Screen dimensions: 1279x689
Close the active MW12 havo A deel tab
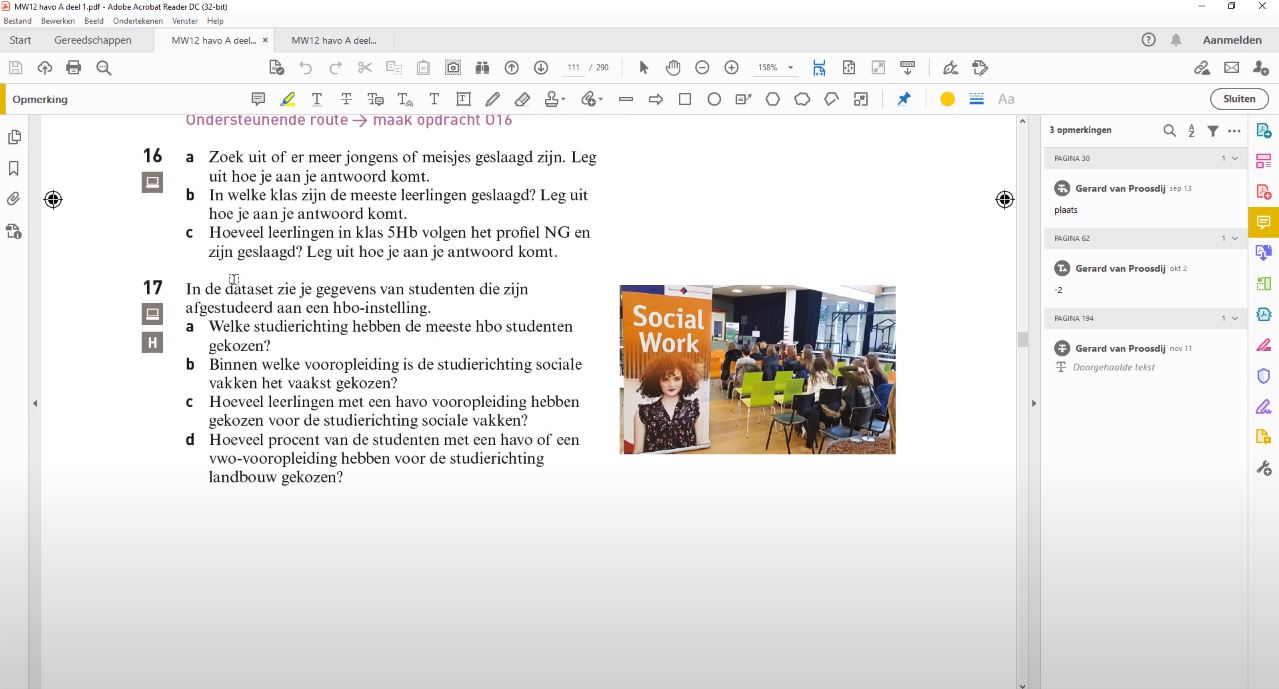pos(265,40)
